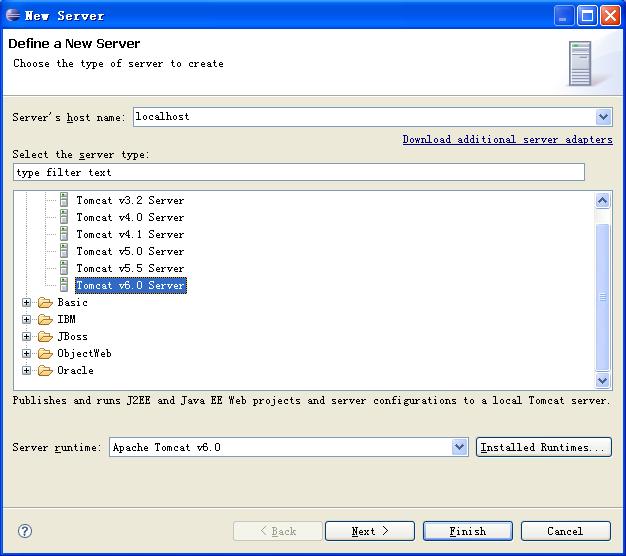Select the IBM folder label
This screenshot has height=556, width=626.
pos(66,319)
